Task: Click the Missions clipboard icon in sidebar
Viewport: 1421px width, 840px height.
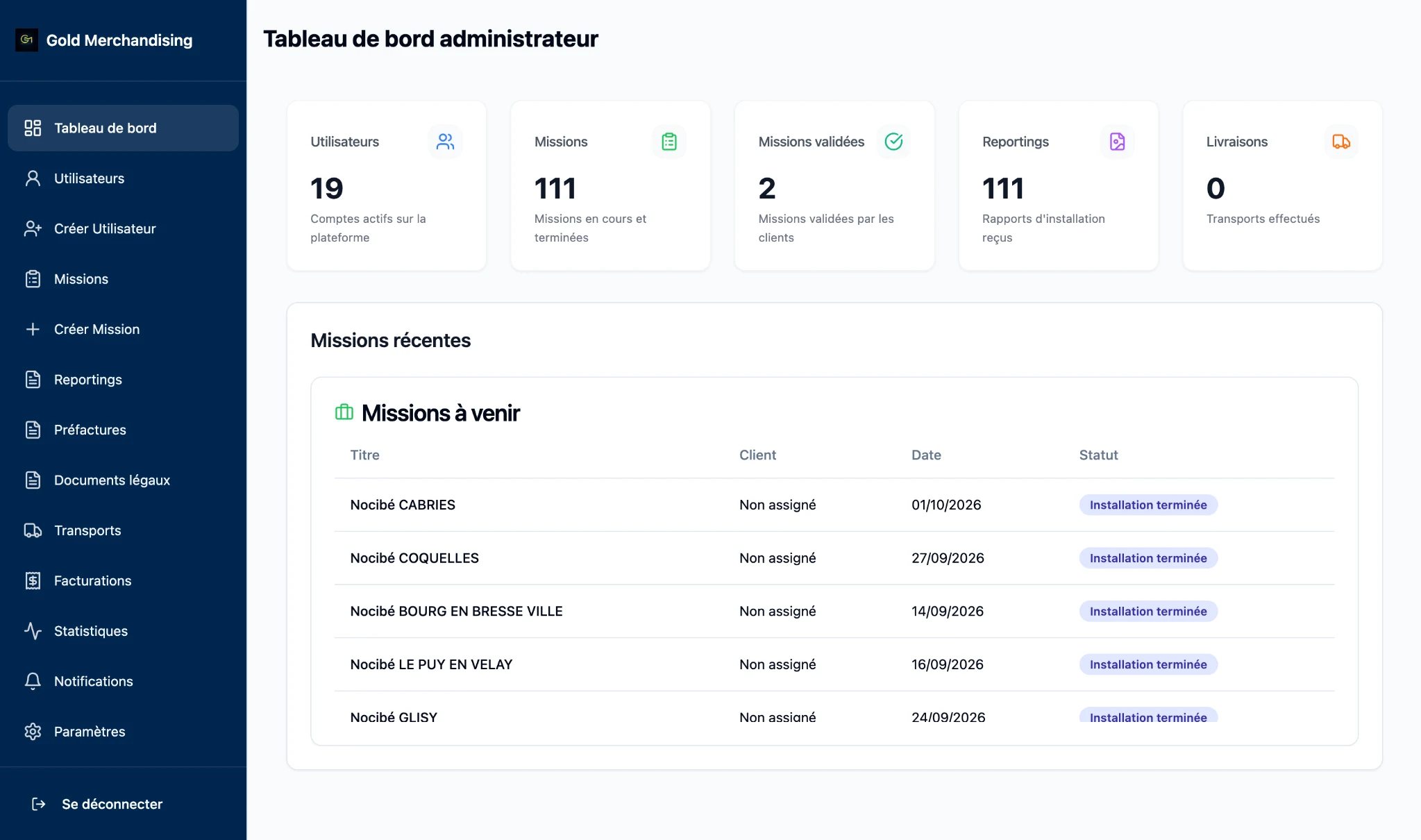Action: [33, 279]
